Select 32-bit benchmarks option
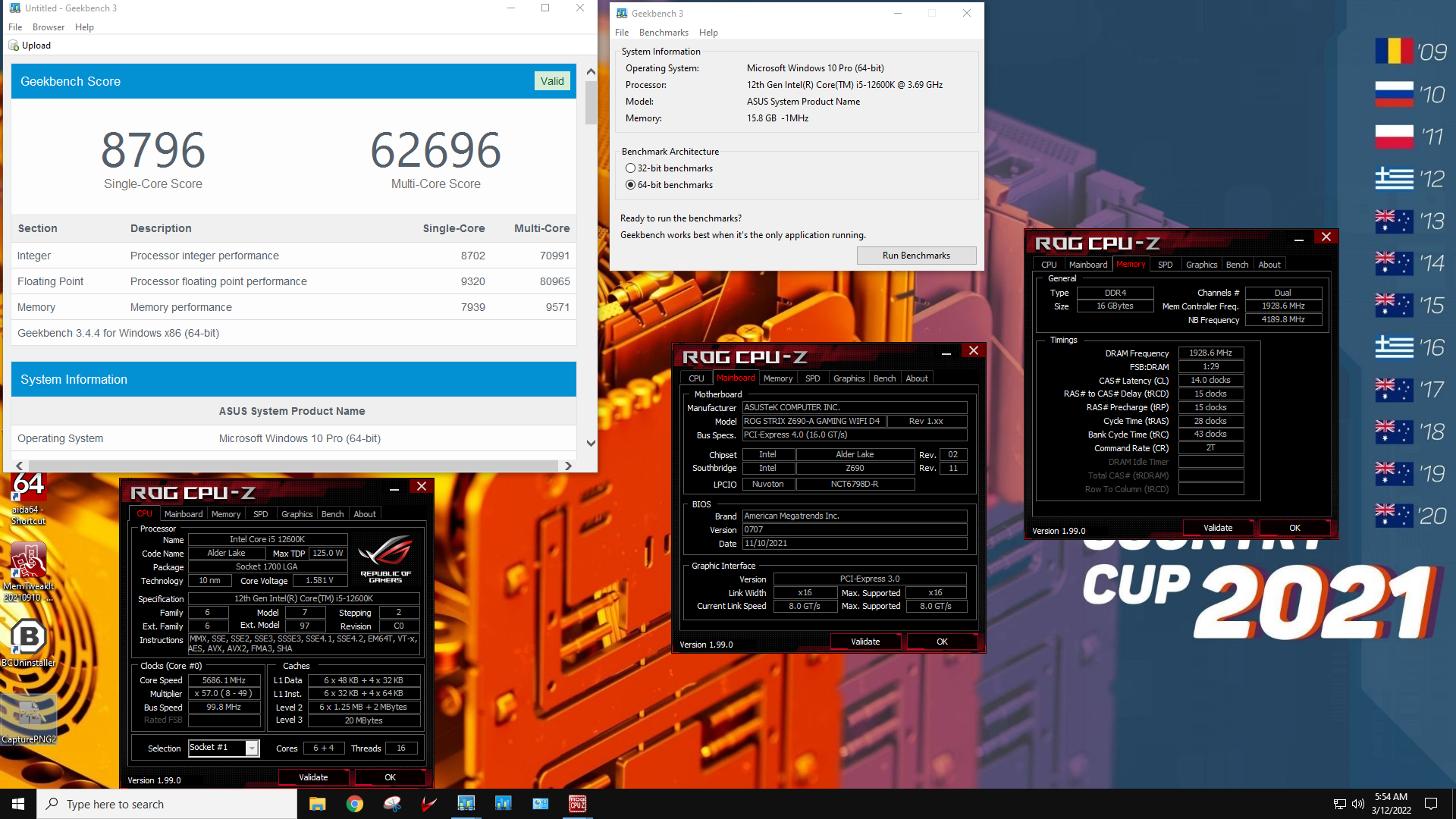The width and height of the screenshot is (1456, 819). [x=630, y=168]
